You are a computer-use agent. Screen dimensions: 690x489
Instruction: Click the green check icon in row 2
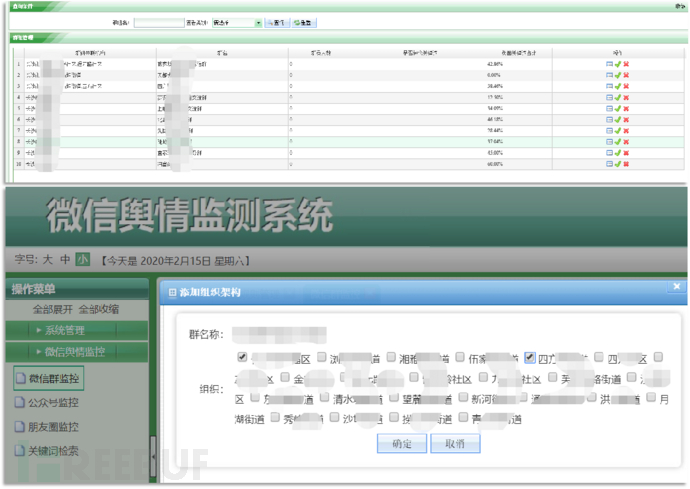point(618,75)
